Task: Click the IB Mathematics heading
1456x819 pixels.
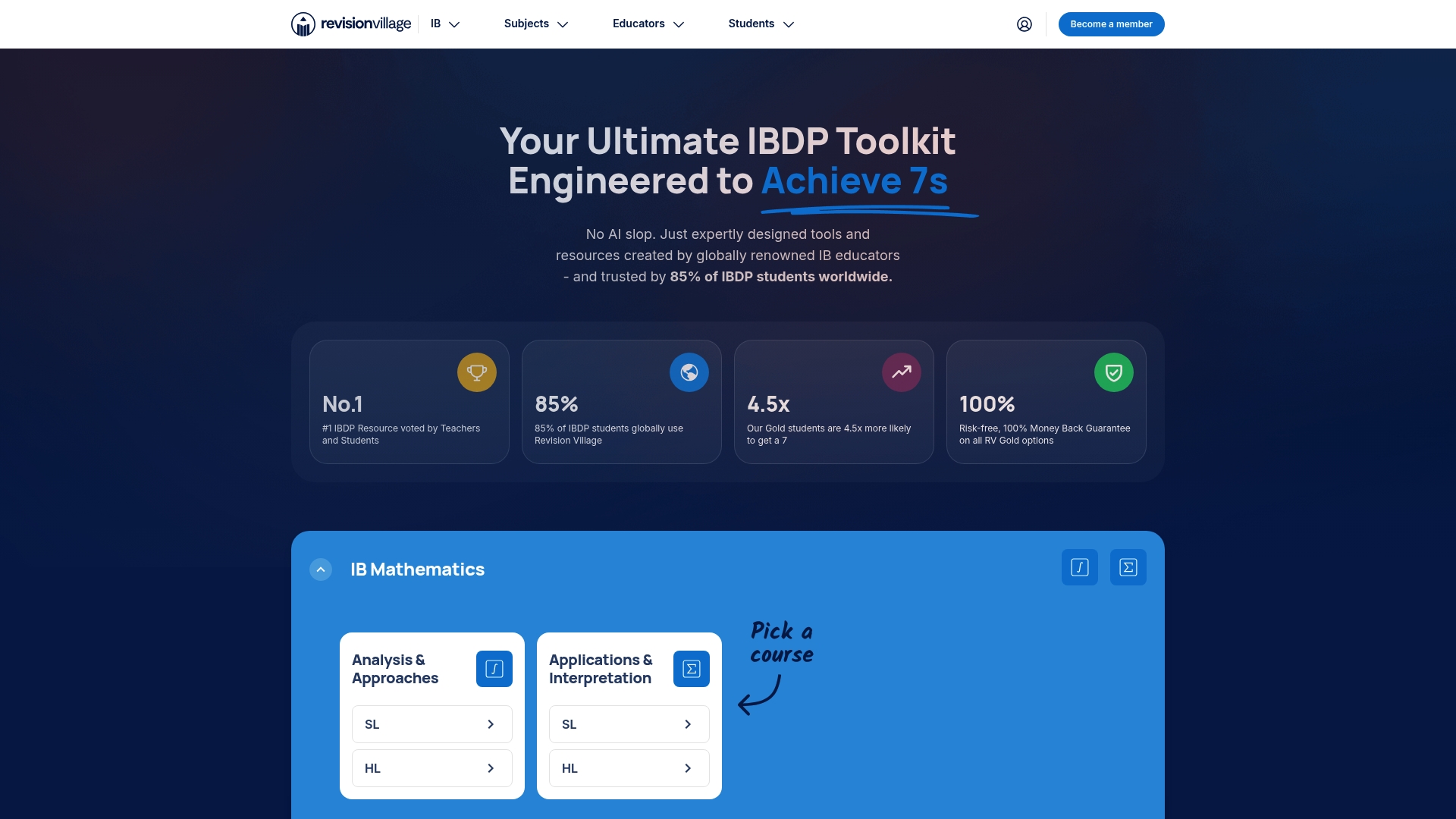Action: coord(417,570)
